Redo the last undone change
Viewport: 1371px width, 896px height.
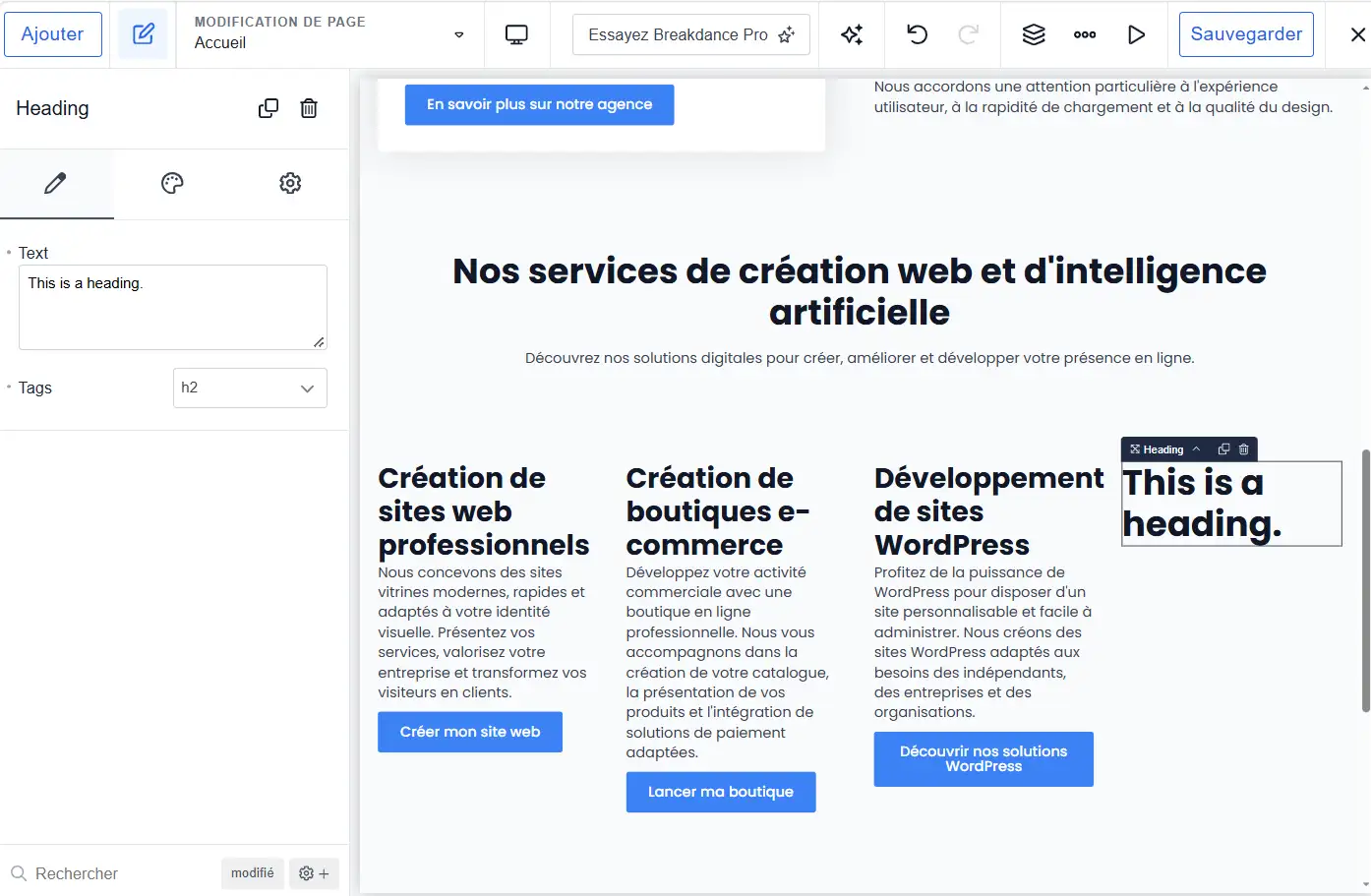tap(968, 34)
